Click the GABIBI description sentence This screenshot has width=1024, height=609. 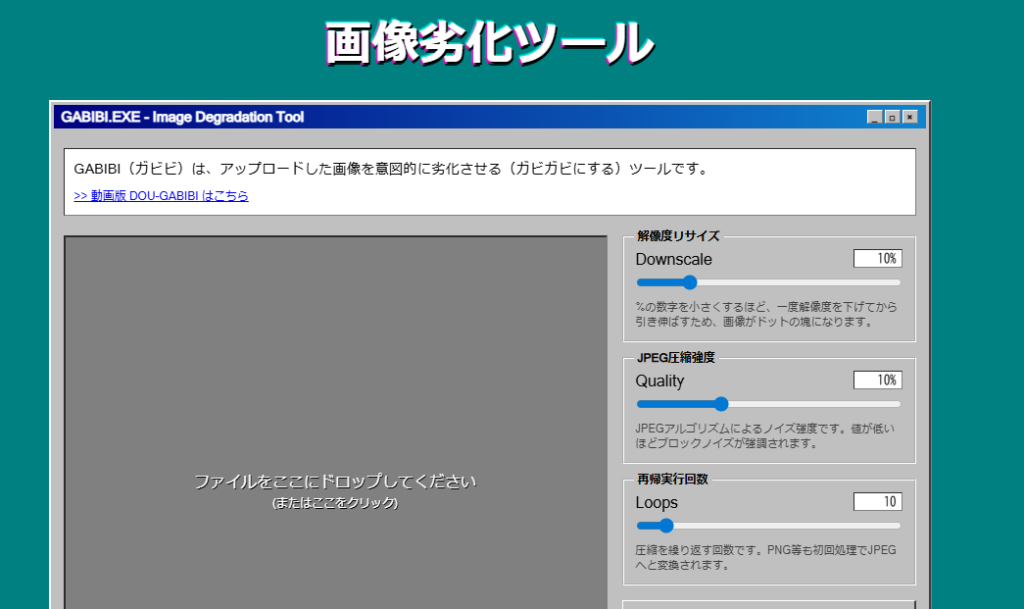(x=391, y=169)
